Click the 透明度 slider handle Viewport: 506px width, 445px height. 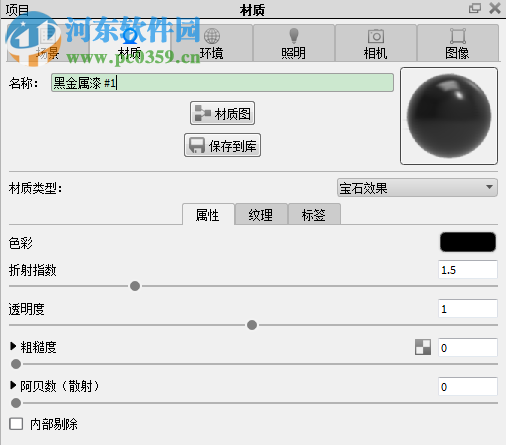(252, 325)
